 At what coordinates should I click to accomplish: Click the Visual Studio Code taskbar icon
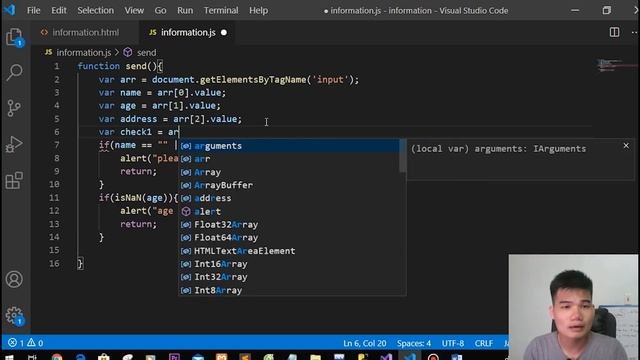tap(410, 356)
